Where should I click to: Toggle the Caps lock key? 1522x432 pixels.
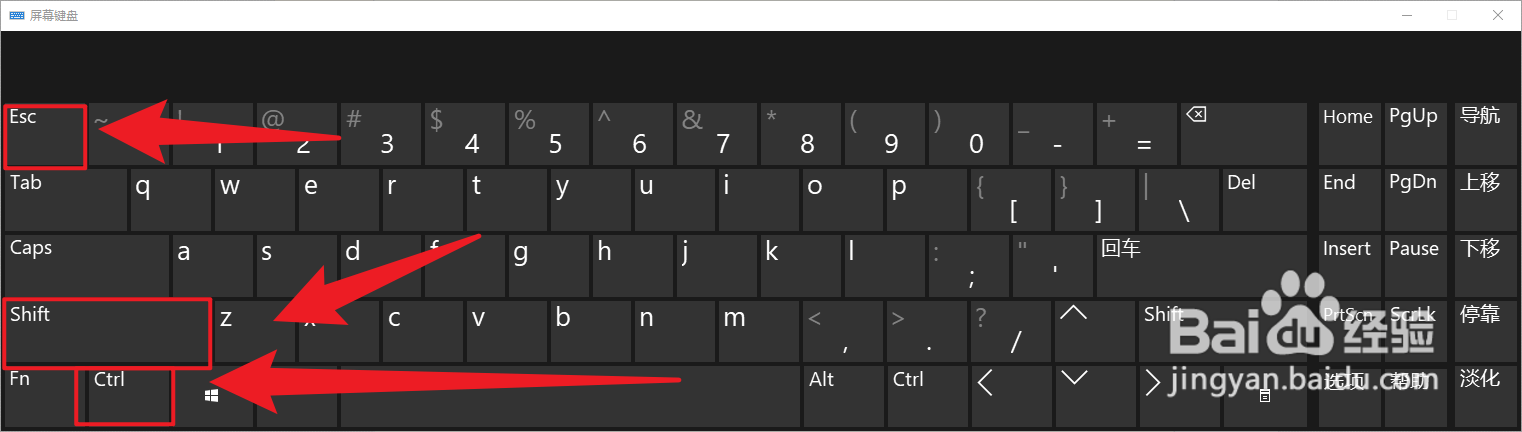pyautogui.click(x=87, y=265)
